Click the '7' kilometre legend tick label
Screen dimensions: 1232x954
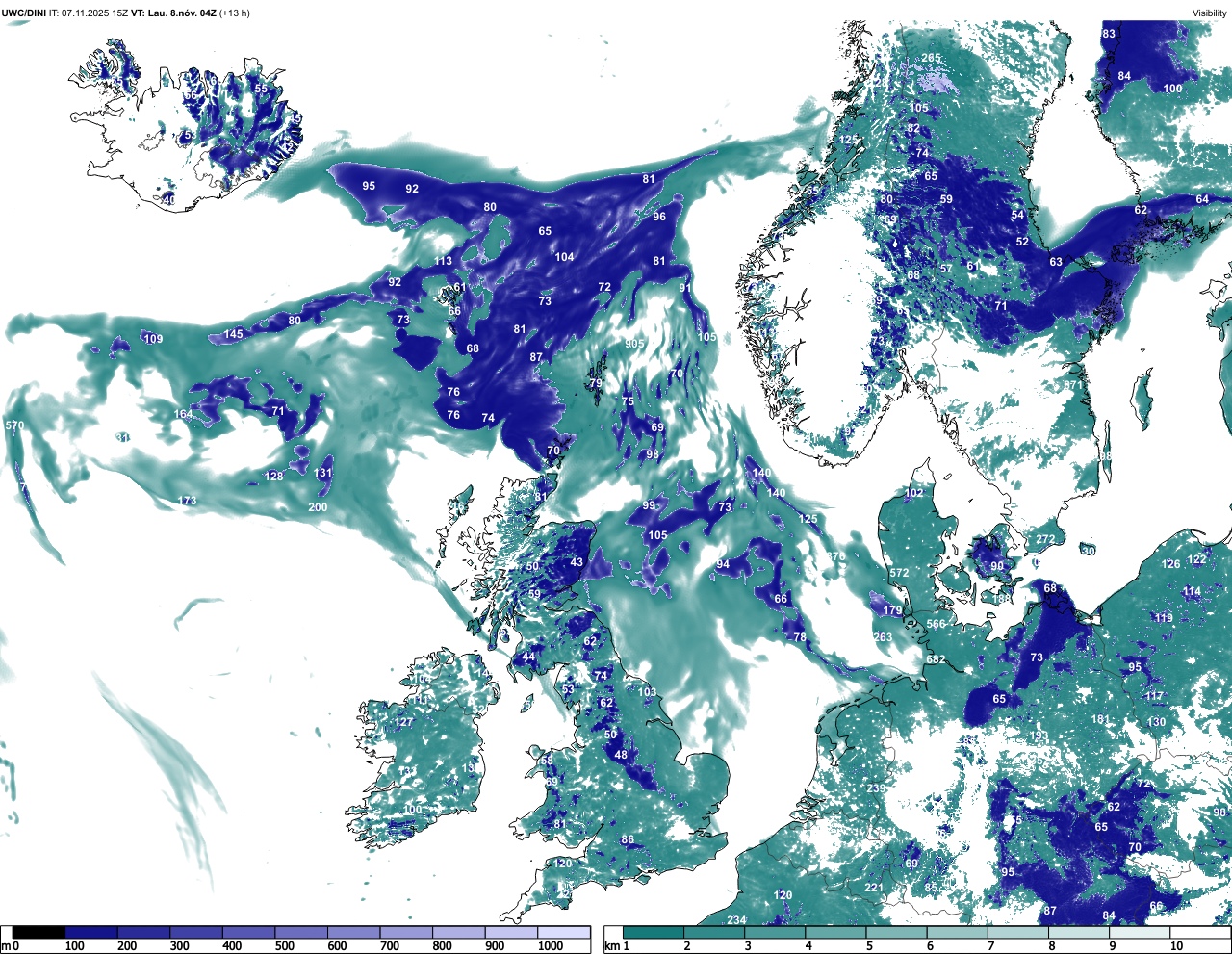(x=992, y=946)
